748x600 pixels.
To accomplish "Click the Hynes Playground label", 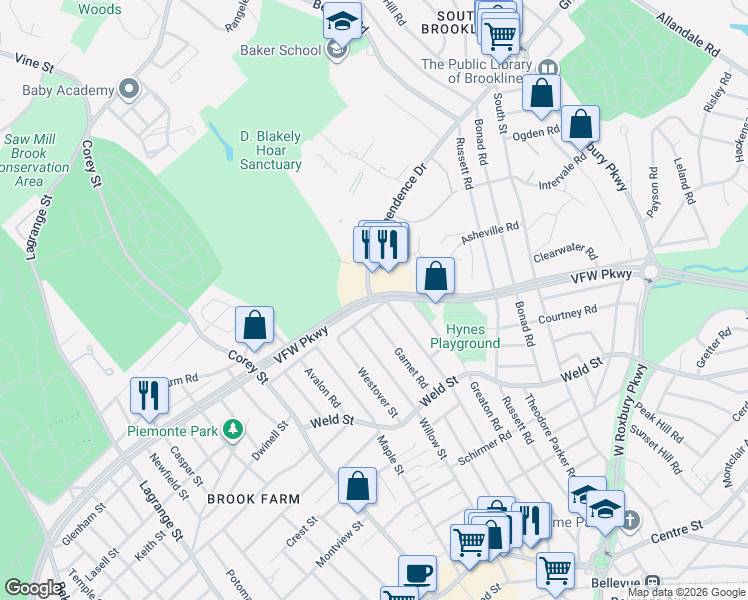I will 465,336.
